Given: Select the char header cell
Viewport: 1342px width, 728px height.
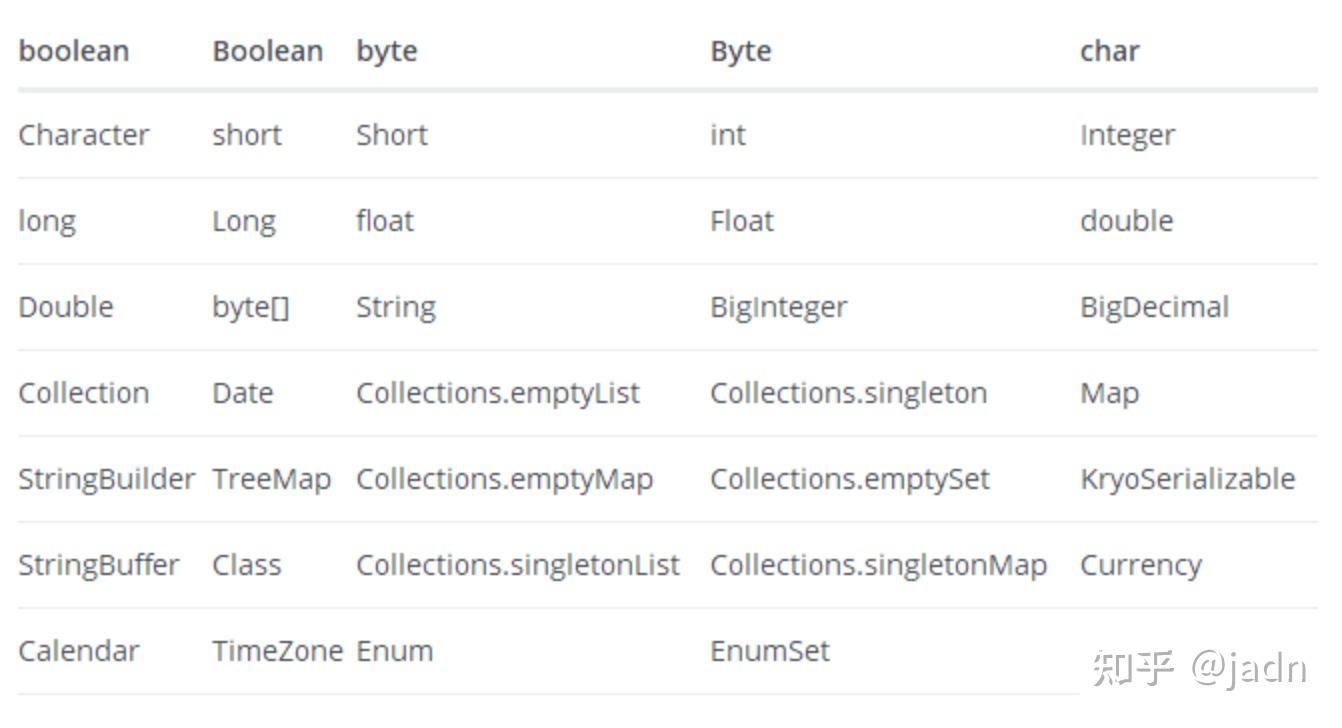Looking at the screenshot, I should tap(1109, 51).
